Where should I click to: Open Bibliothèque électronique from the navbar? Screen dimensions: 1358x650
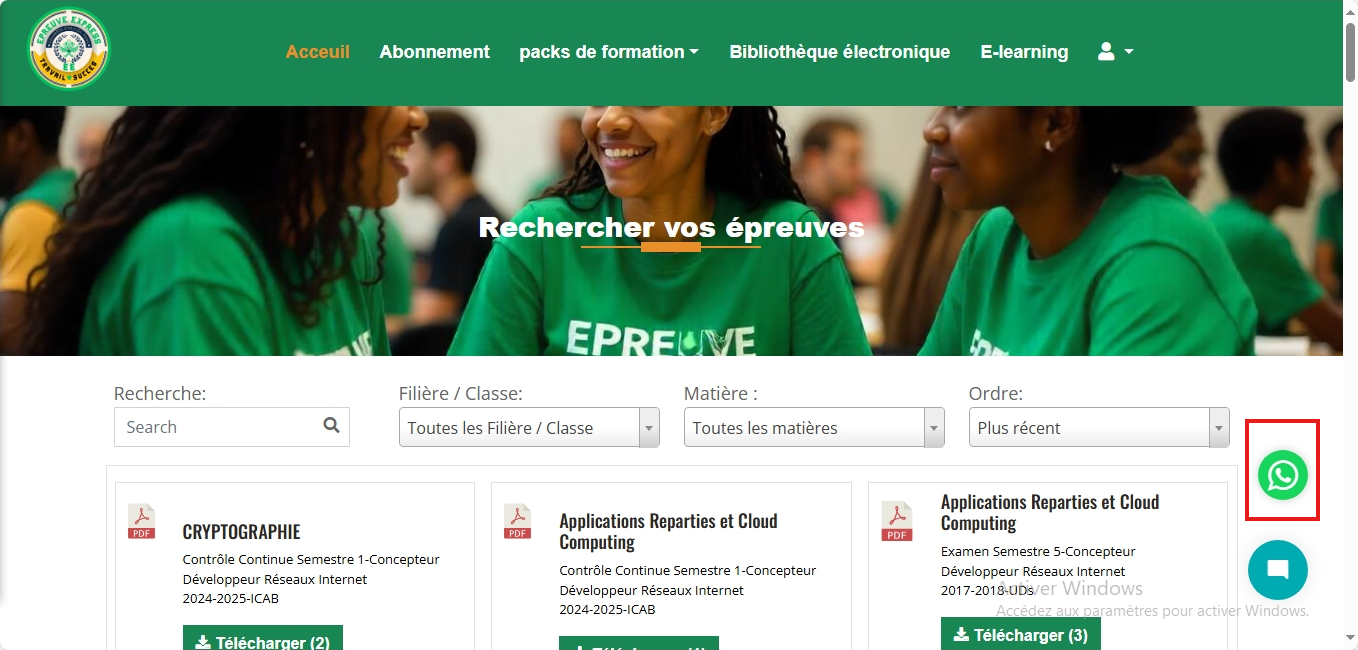point(840,52)
